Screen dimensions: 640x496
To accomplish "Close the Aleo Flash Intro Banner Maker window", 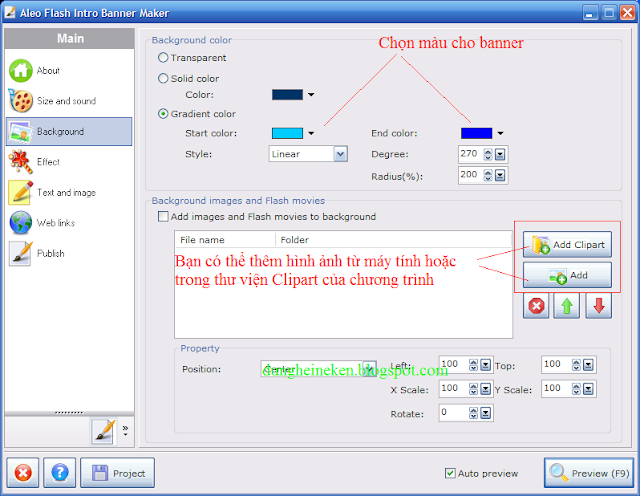I will click(627, 13).
